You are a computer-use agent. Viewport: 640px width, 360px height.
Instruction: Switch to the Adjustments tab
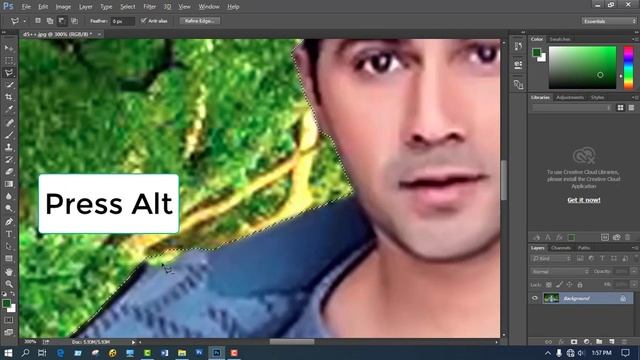point(570,98)
